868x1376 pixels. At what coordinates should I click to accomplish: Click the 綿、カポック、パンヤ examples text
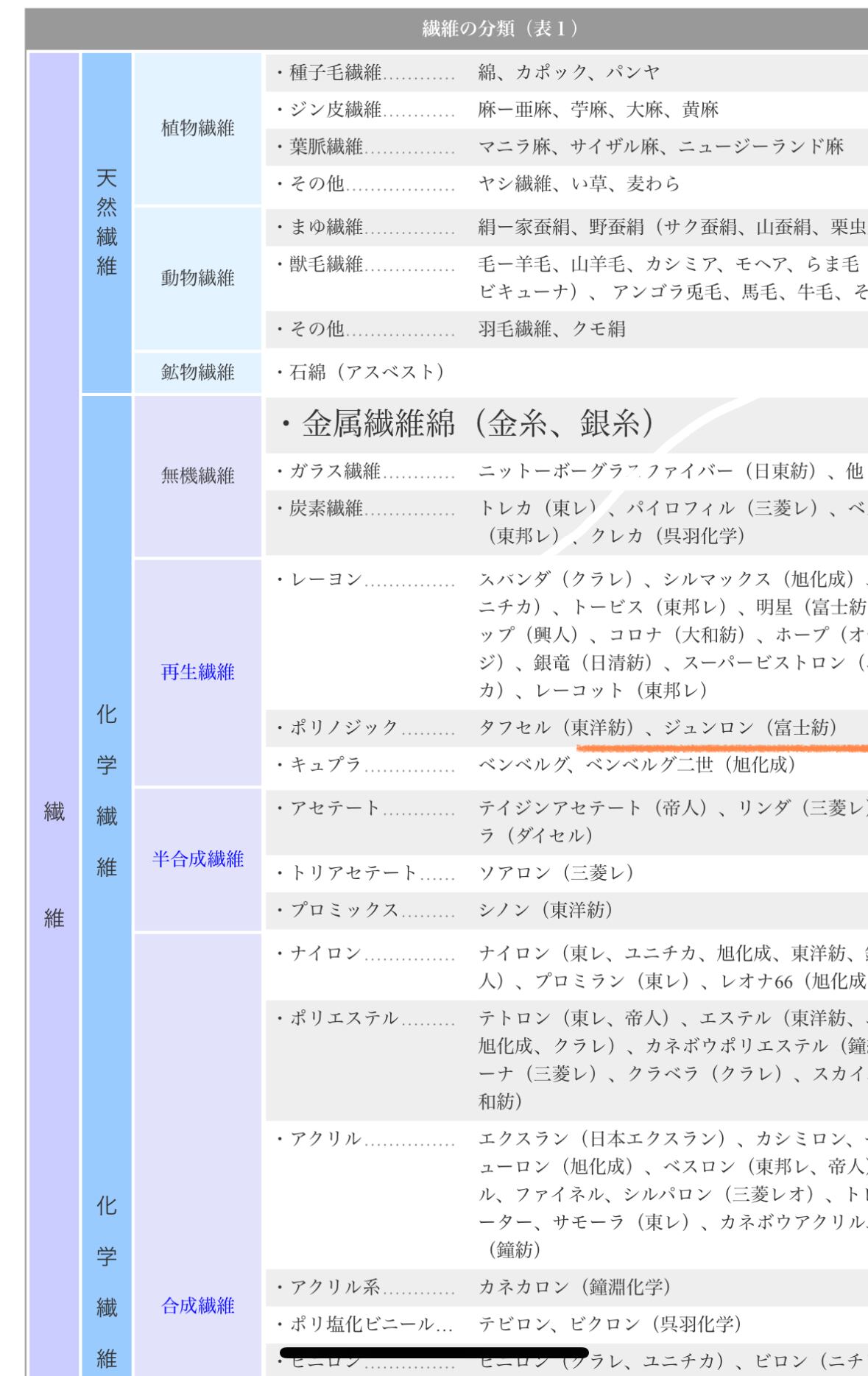coord(569,72)
